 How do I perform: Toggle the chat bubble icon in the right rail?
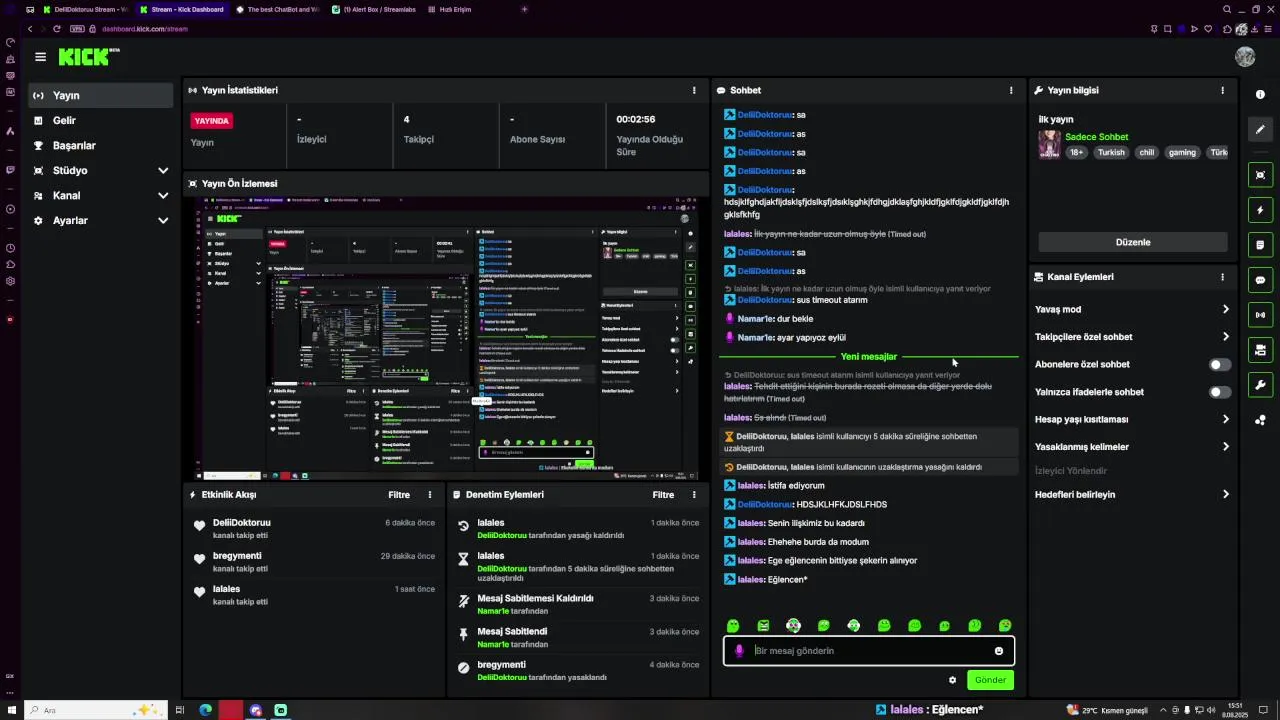tap(1260, 280)
